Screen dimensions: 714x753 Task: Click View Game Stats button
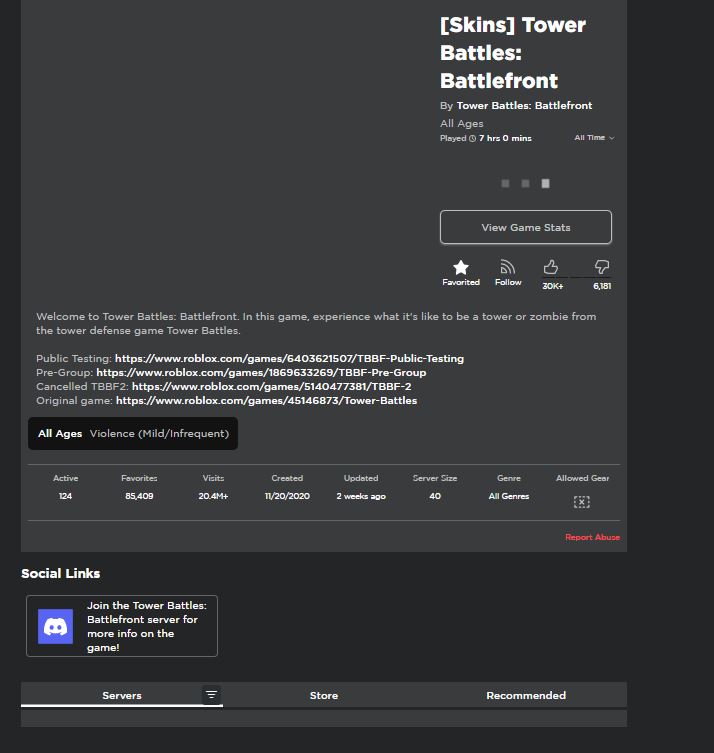click(x=526, y=227)
